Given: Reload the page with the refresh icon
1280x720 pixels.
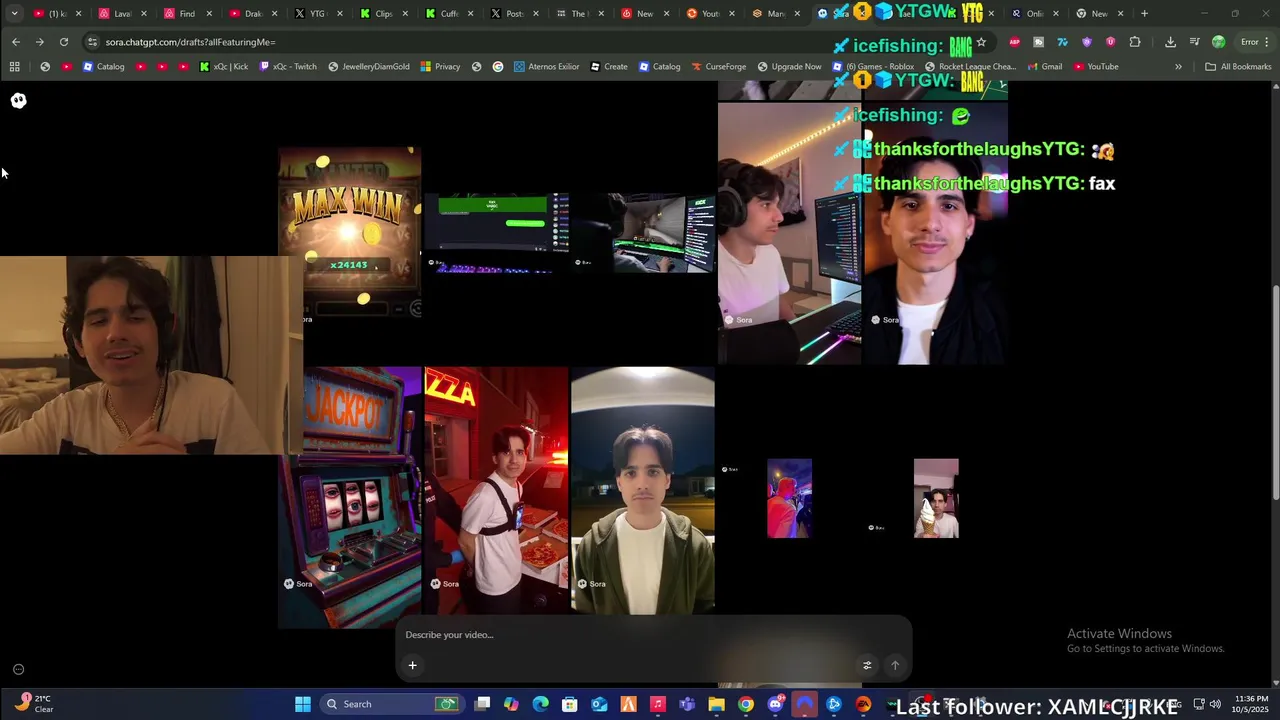Looking at the screenshot, I should pos(64,42).
